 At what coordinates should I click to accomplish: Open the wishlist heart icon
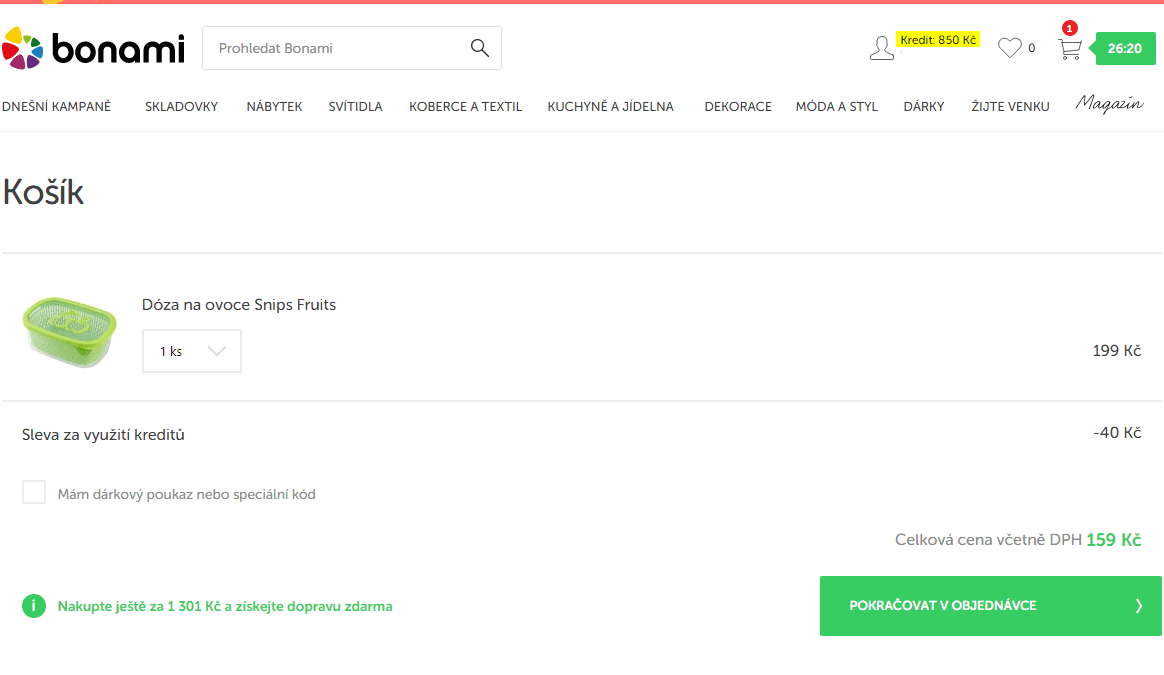pyautogui.click(x=1009, y=48)
